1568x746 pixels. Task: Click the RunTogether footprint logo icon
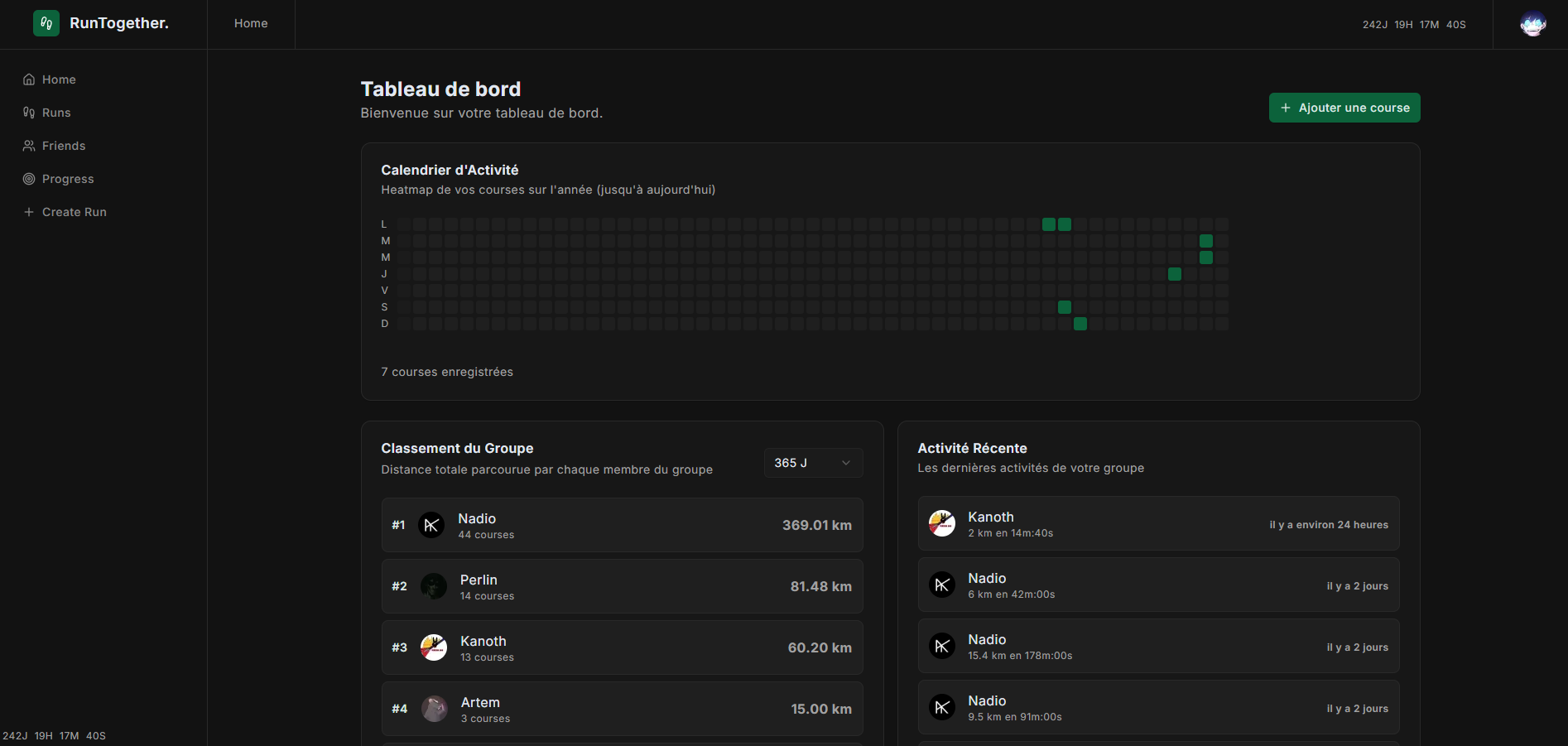(x=46, y=23)
